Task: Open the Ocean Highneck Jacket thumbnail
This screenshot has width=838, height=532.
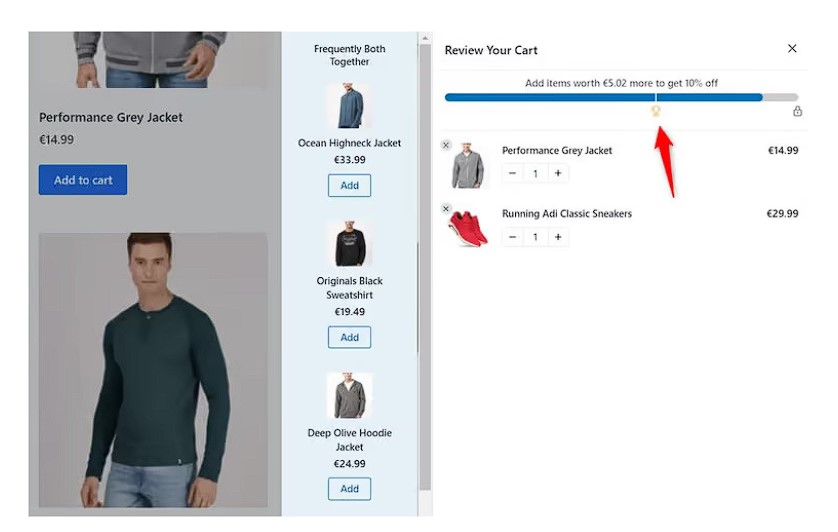Action: coord(350,106)
